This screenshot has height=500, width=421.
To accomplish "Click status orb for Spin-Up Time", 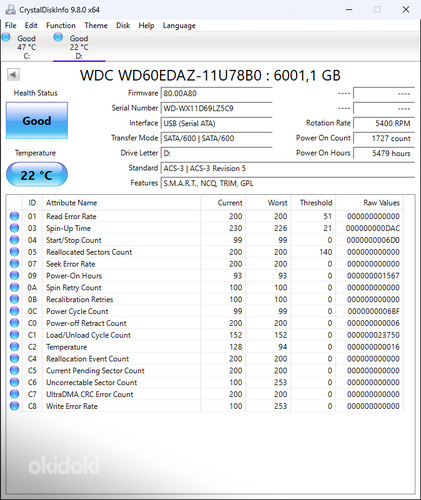I will coord(14,228).
